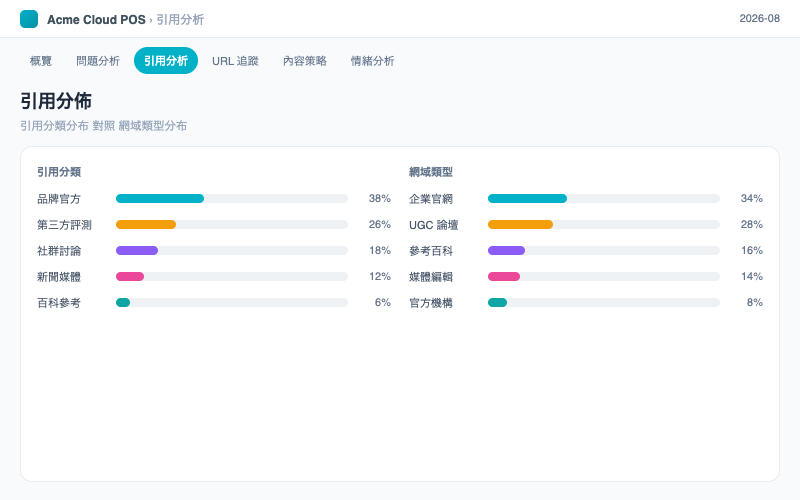Open the 概覽 tab
800x500 pixels.
coord(41,61)
